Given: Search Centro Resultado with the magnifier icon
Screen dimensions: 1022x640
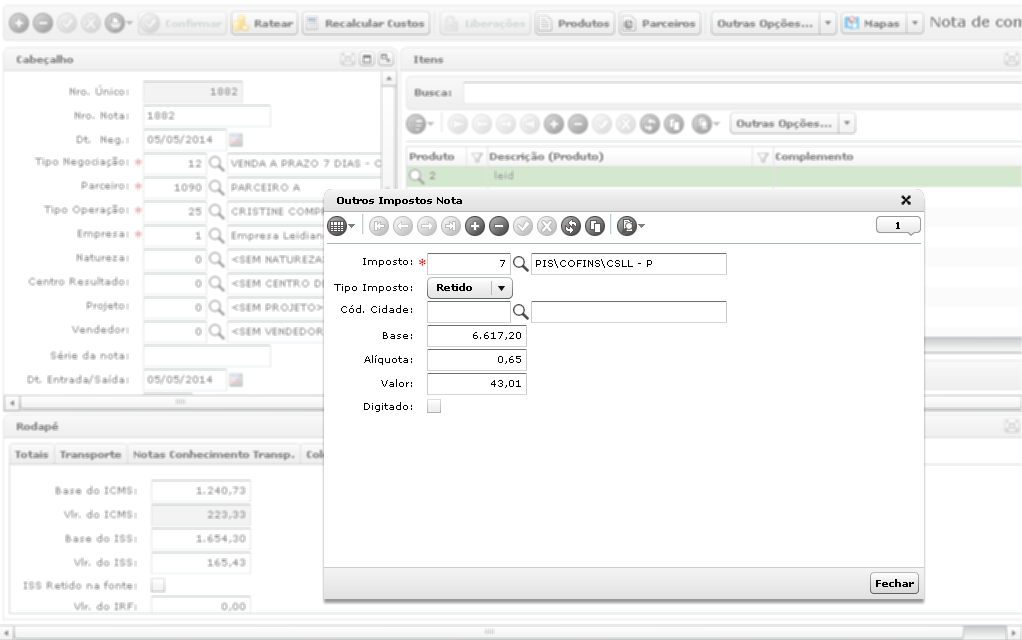Looking at the screenshot, I should (216, 284).
